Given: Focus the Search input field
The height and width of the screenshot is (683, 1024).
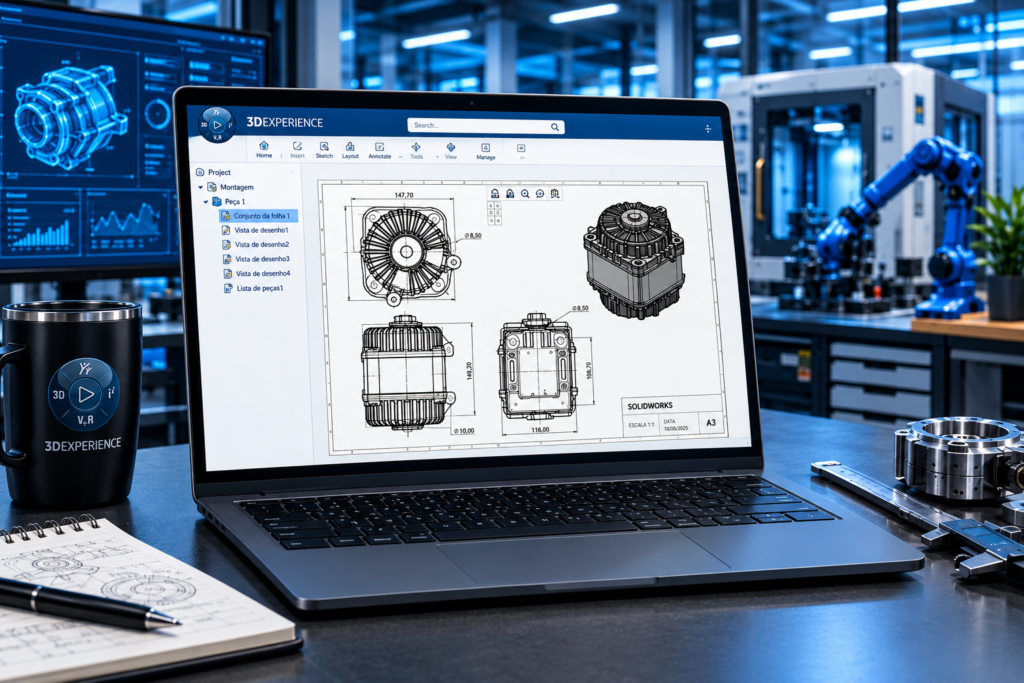Looking at the screenshot, I should coord(486,126).
